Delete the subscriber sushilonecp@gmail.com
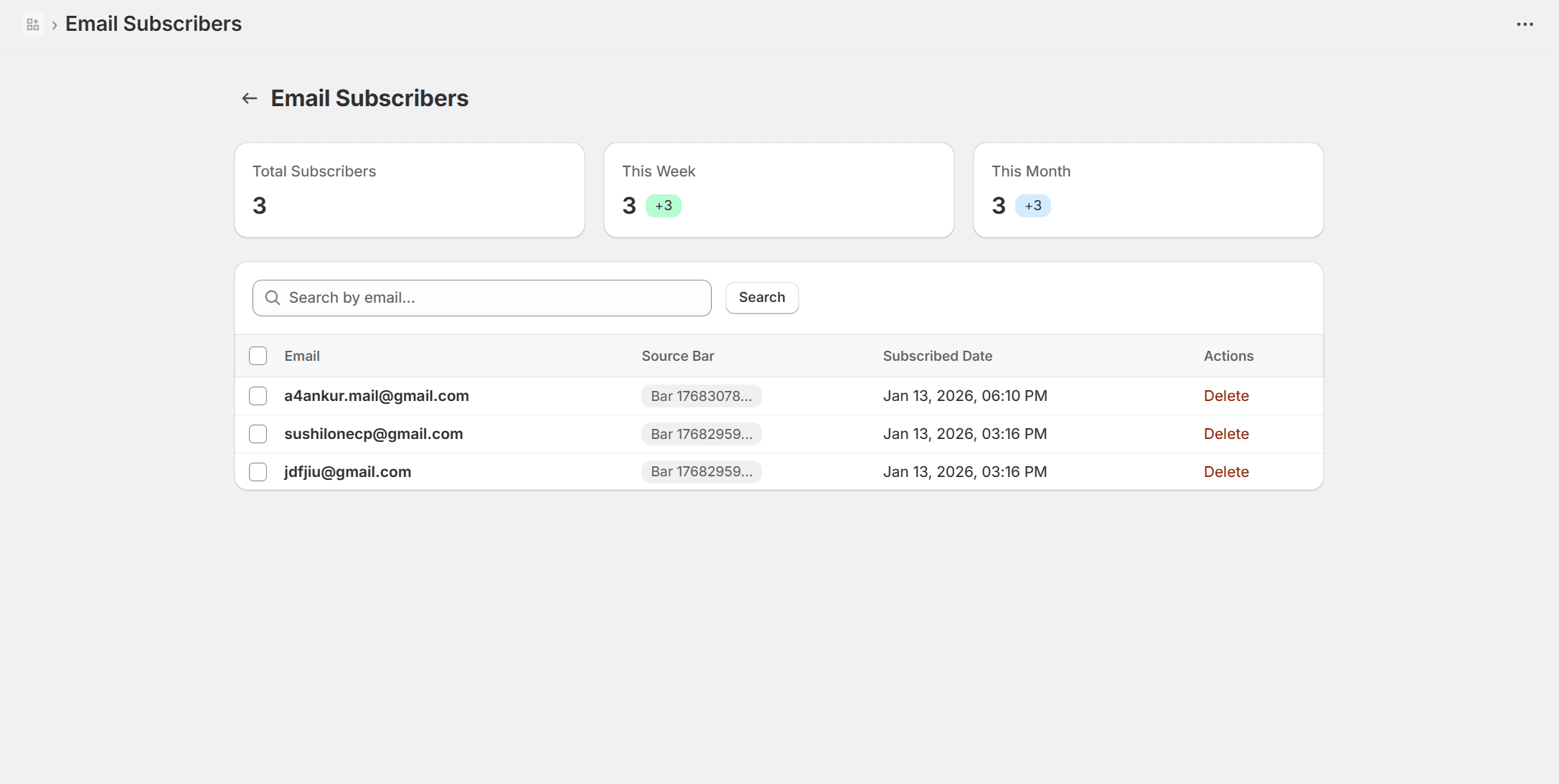The image size is (1559, 784). tap(1226, 433)
